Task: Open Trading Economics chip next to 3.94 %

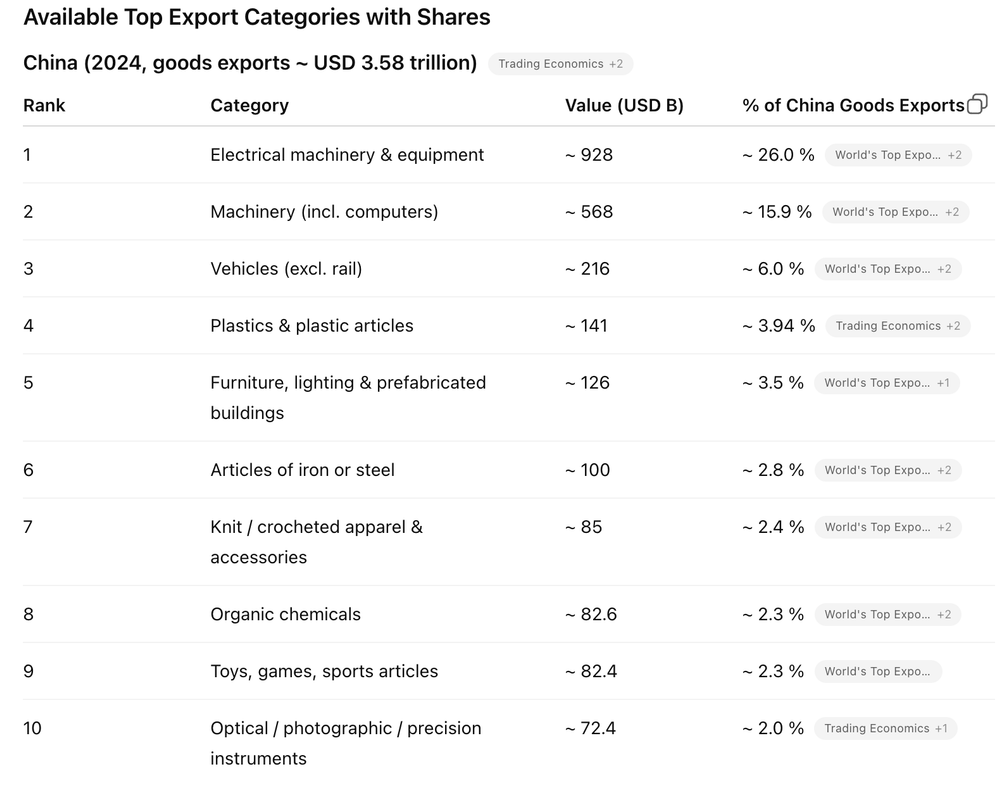Action: tap(898, 326)
